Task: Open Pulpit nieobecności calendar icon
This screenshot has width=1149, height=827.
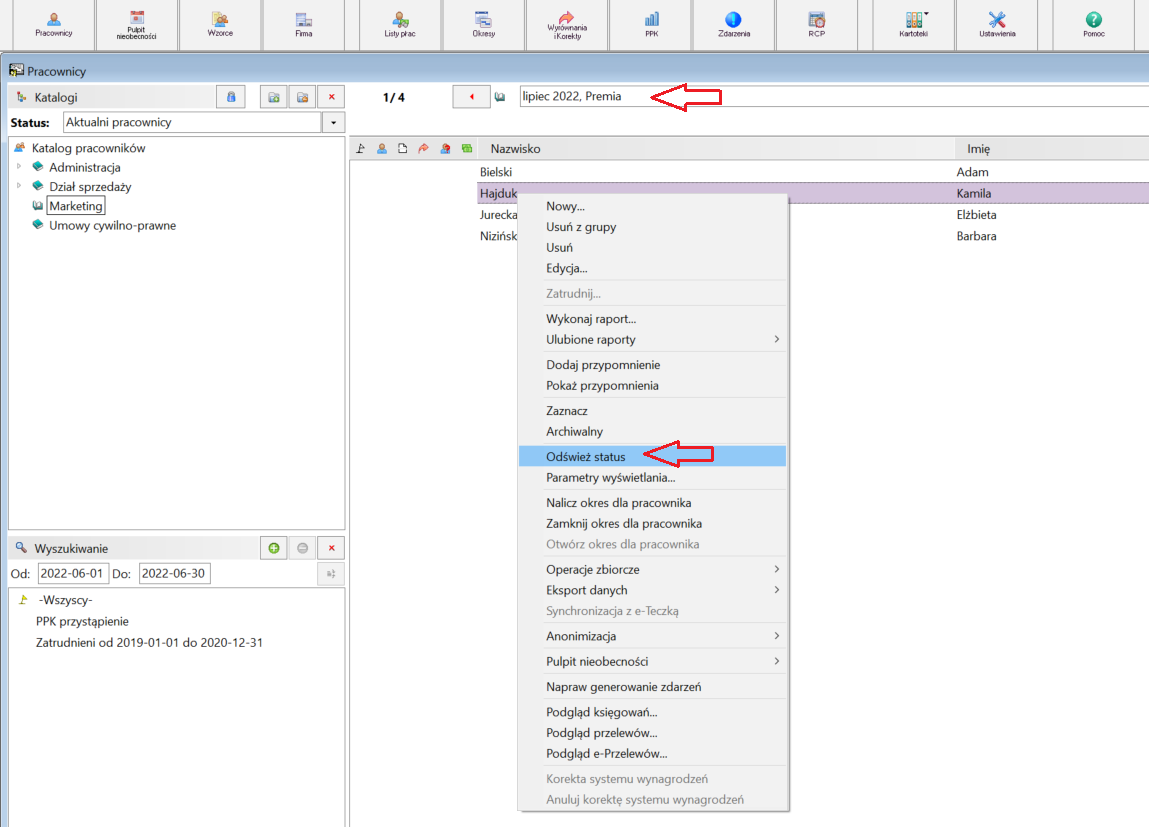Action: coord(136,24)
